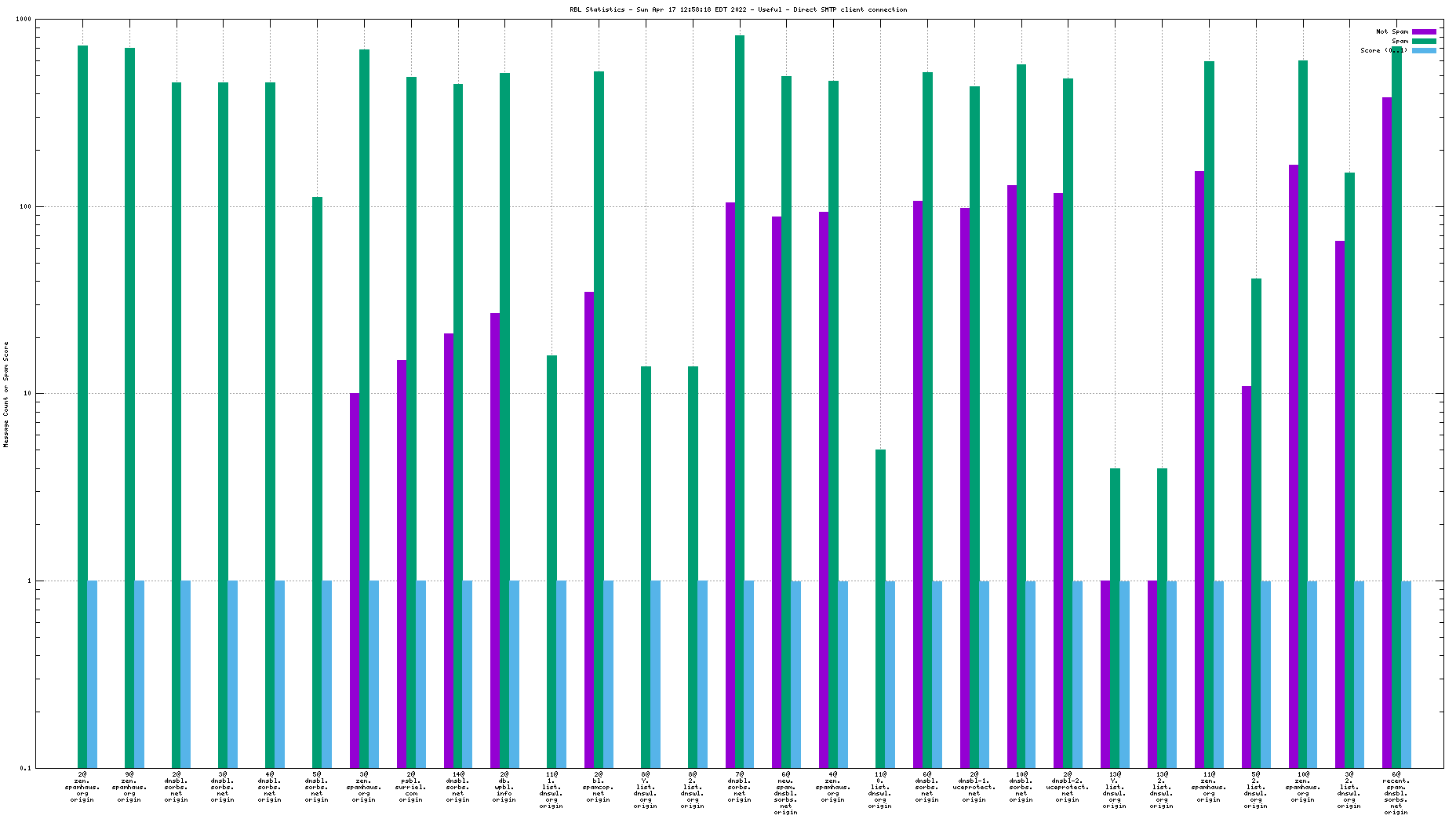Screen dimensions: 1456x819
Task: Click the dnsbl-2.uceprotect.net x-axis label
Action: point(1068,787)
